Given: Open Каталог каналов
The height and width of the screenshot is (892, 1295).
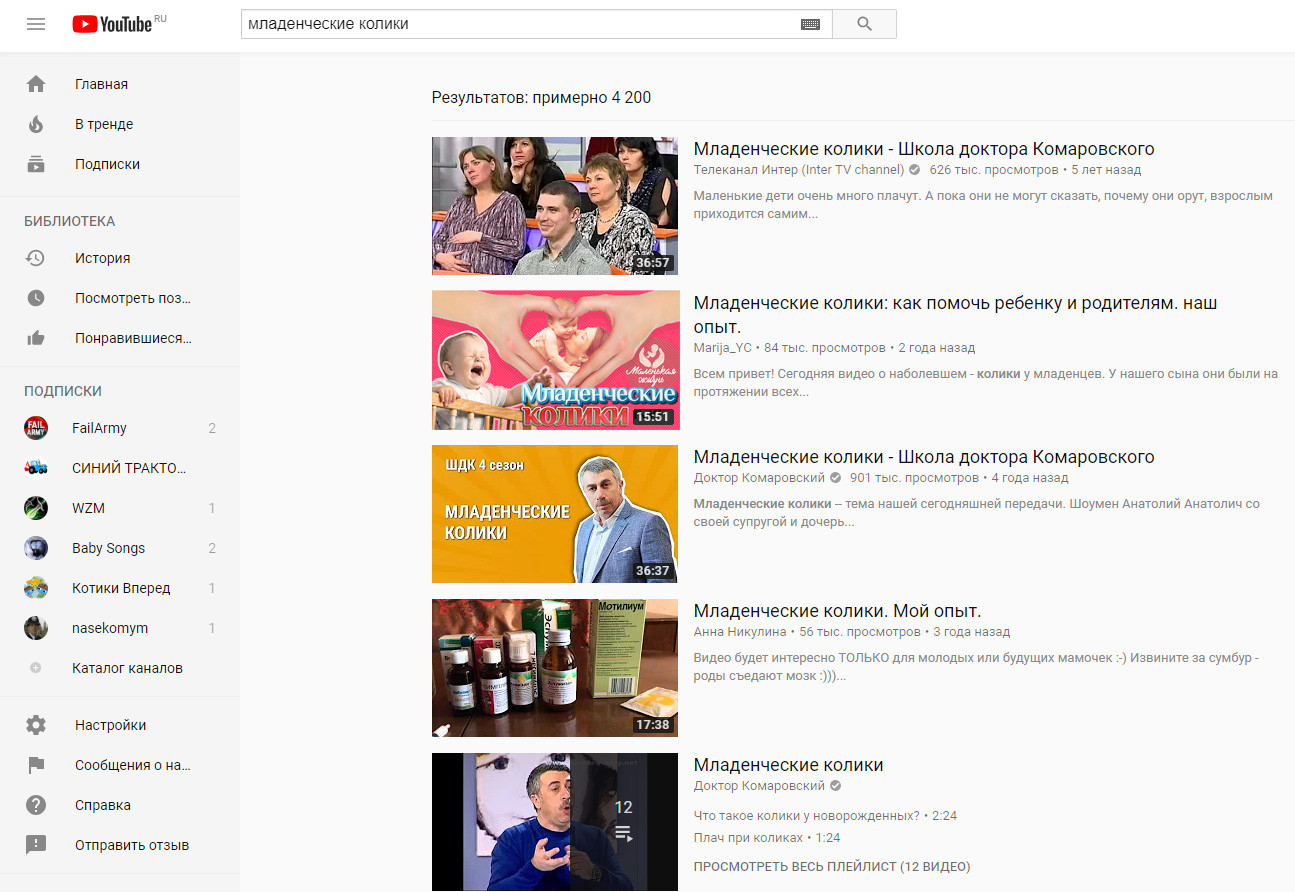Looking at the screenshot, I should point(127,668).
